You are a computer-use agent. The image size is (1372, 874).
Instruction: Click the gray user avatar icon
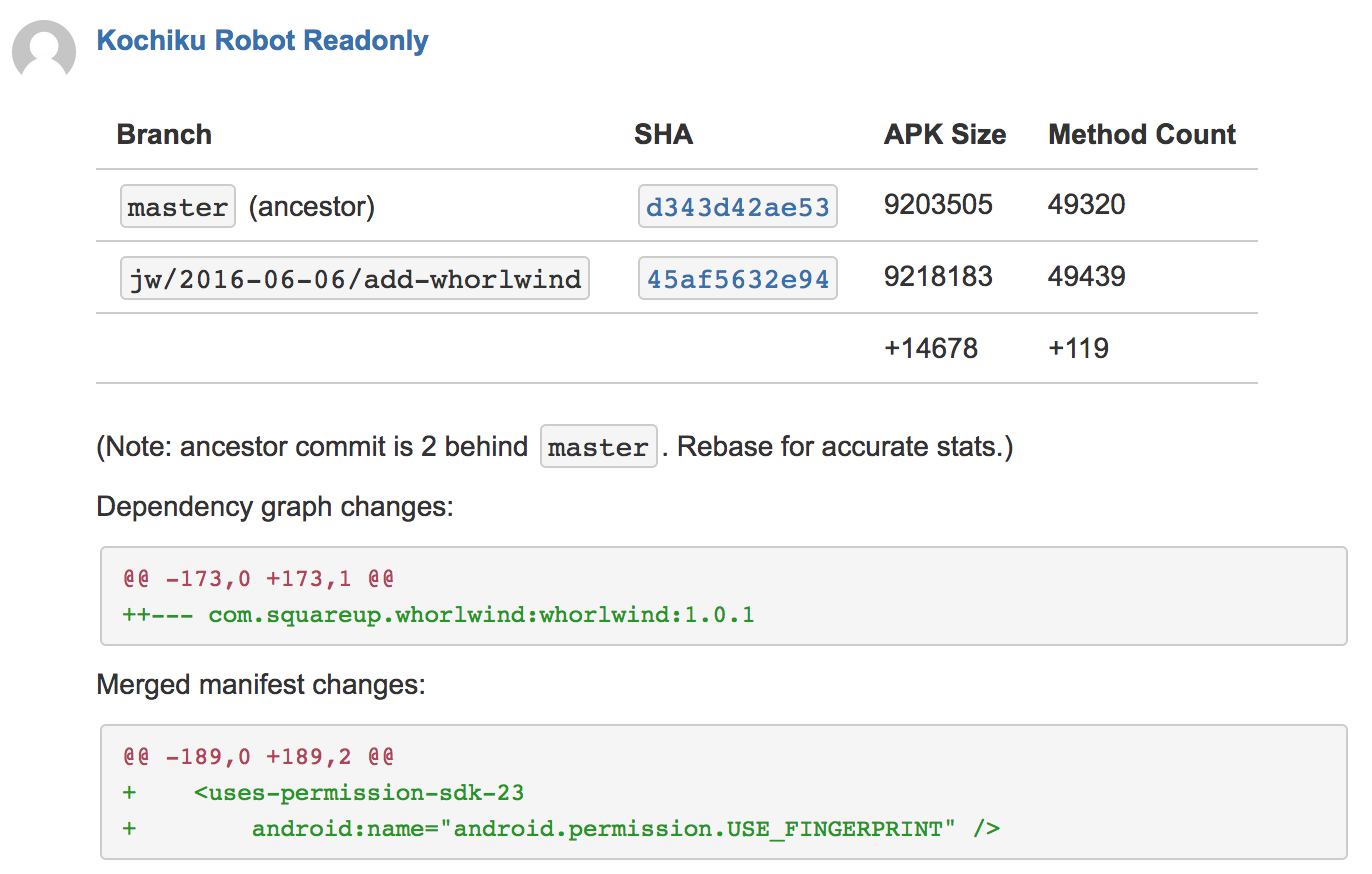[x=44, y=52]
